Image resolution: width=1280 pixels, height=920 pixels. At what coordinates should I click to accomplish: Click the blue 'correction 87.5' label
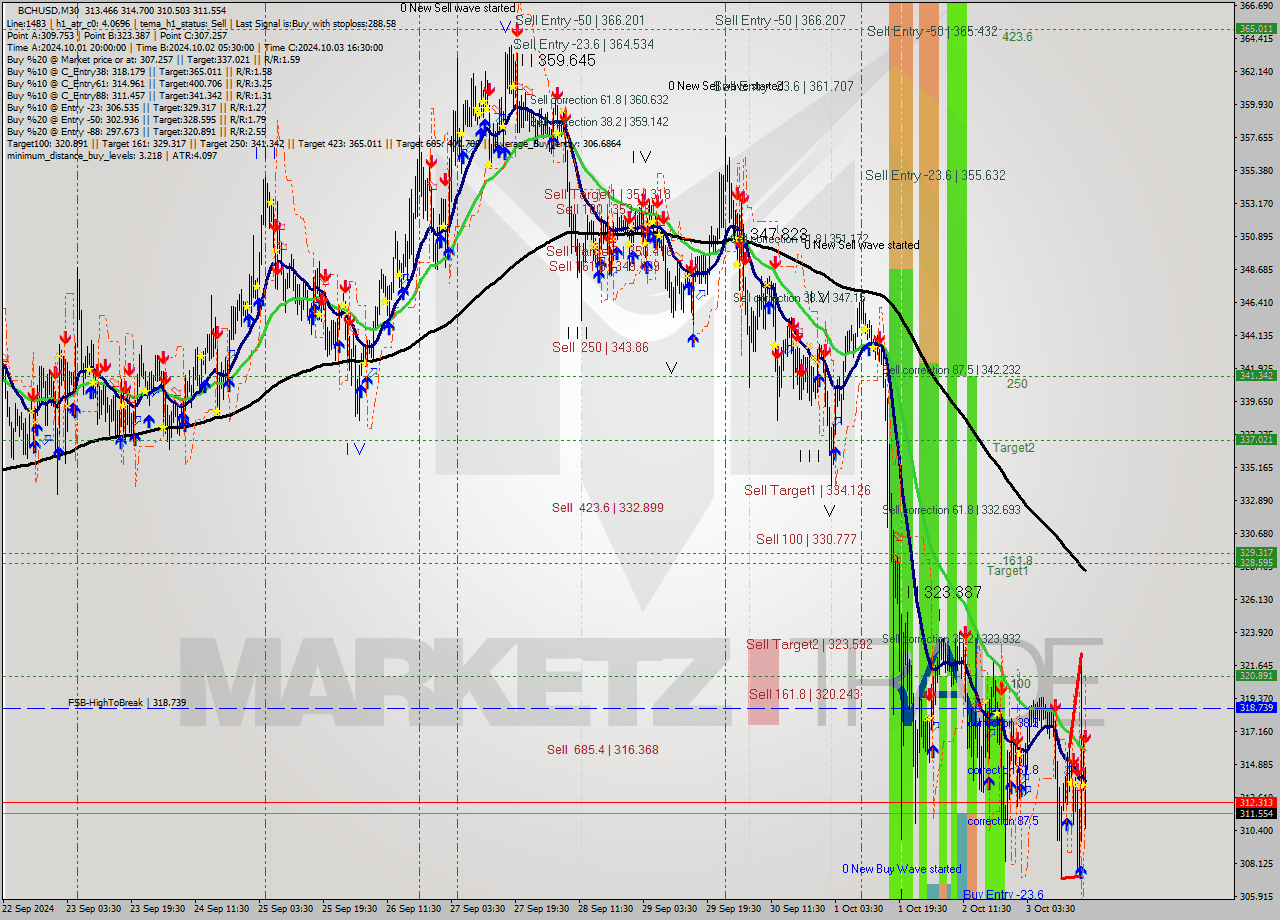(1003, 821)
